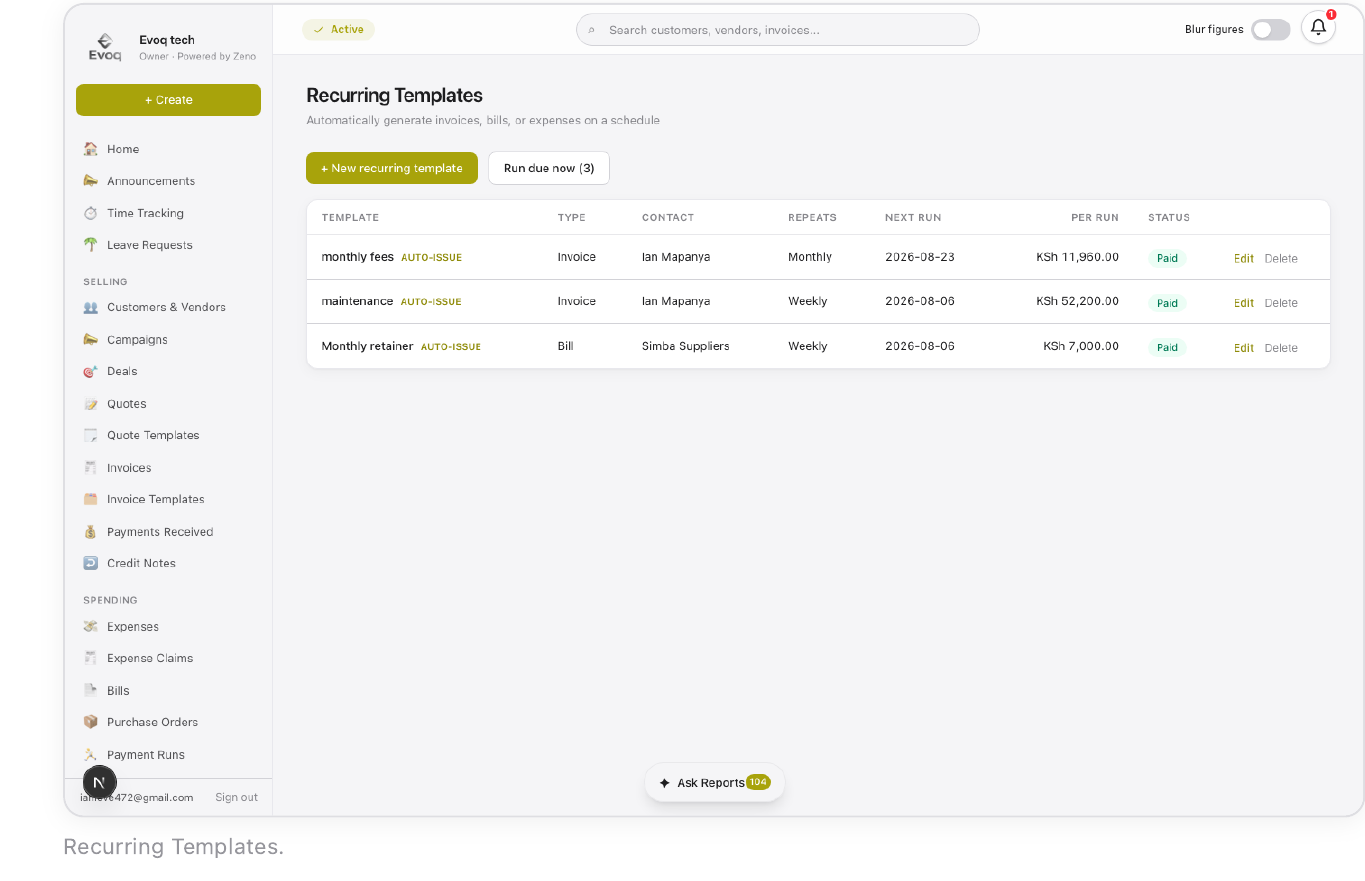Viewport: 1365px width, 881px height.
Task: Click the Customers & Vendors people icon
Action: point(91,307)
